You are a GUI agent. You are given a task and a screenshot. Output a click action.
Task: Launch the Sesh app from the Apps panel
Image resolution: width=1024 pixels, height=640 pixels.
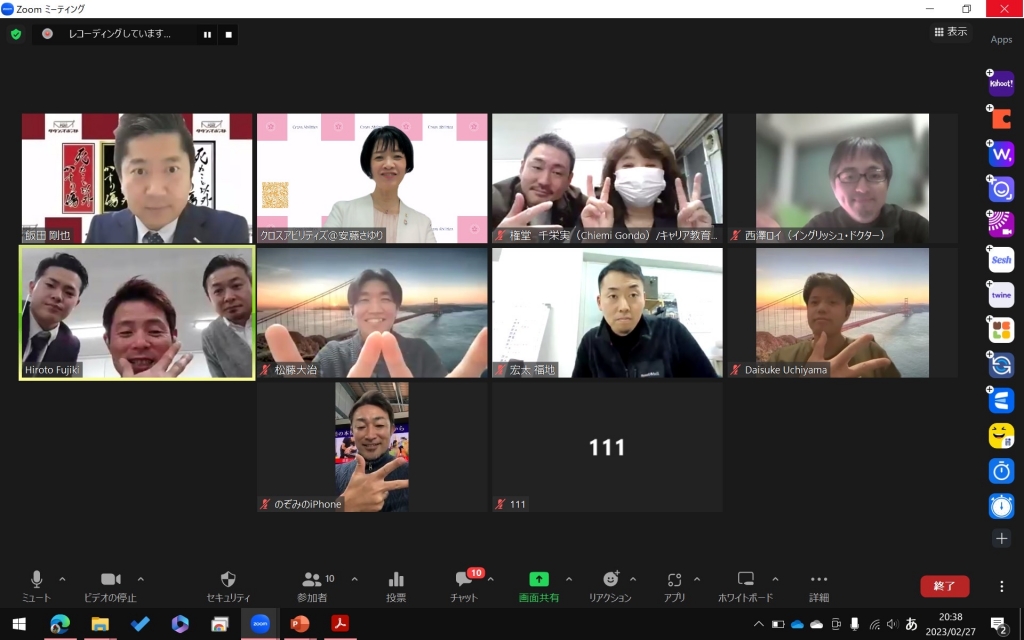(1001, 260)
